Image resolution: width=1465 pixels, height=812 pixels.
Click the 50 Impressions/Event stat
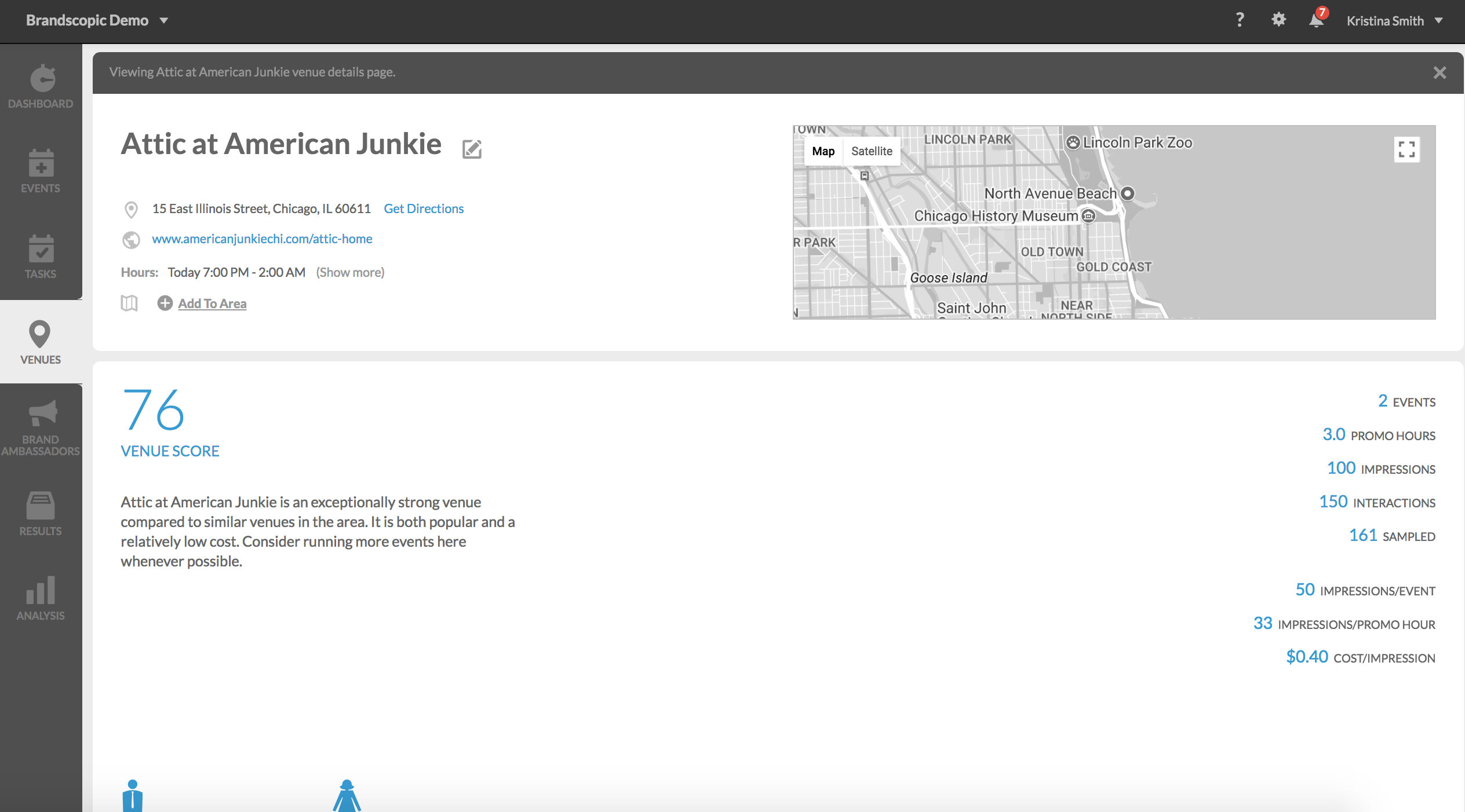(1365, 590)
